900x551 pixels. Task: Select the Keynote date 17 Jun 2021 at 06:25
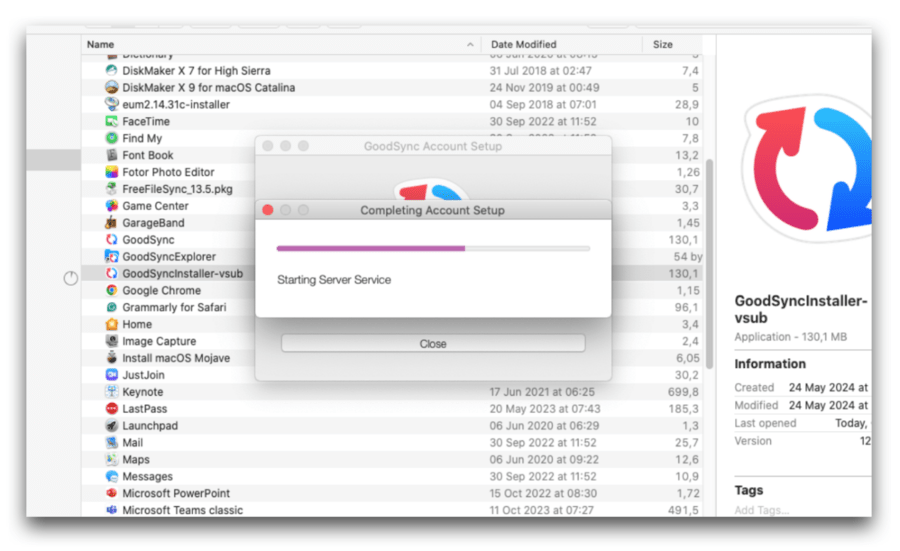pos(543,391)
